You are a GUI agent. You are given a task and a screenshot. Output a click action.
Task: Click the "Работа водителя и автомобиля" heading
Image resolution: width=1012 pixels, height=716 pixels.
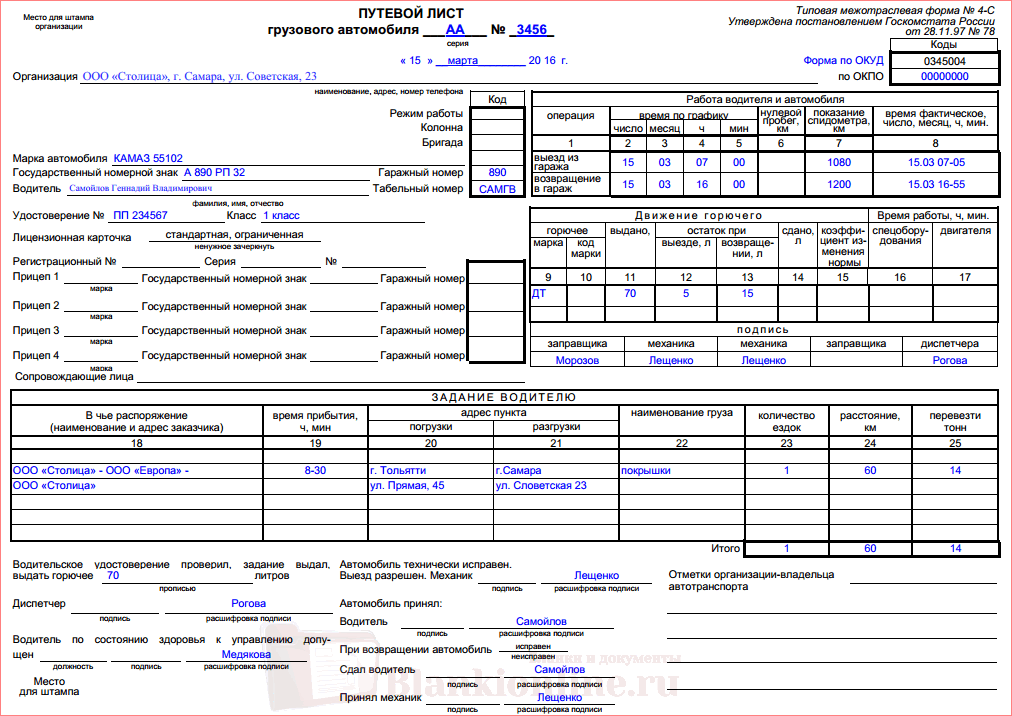pyautogui.click(x=765, y=99)
